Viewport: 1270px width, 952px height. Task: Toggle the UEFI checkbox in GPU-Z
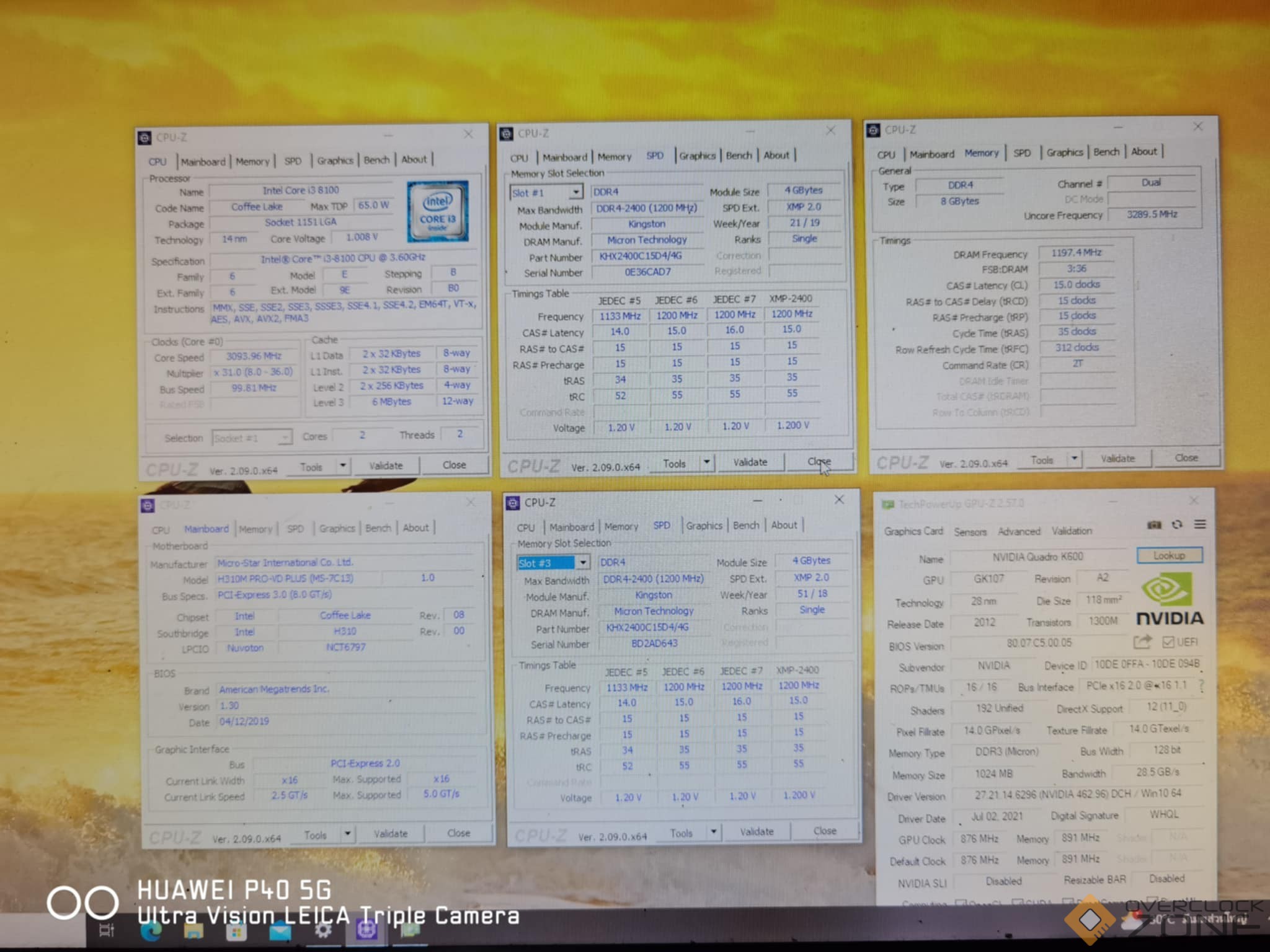pyautogui.click(x=1168, y=642)
